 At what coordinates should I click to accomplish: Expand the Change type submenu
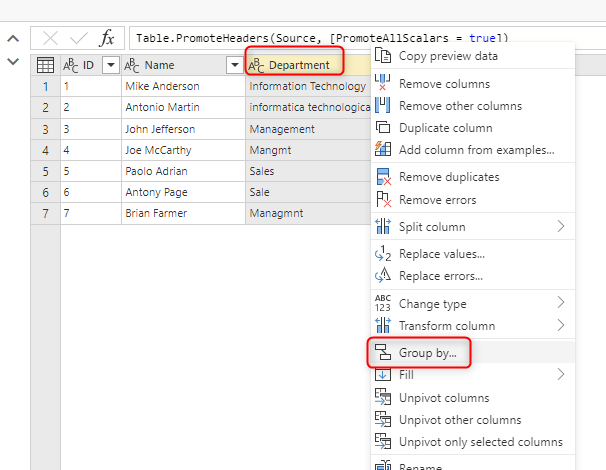pos(561,303)
